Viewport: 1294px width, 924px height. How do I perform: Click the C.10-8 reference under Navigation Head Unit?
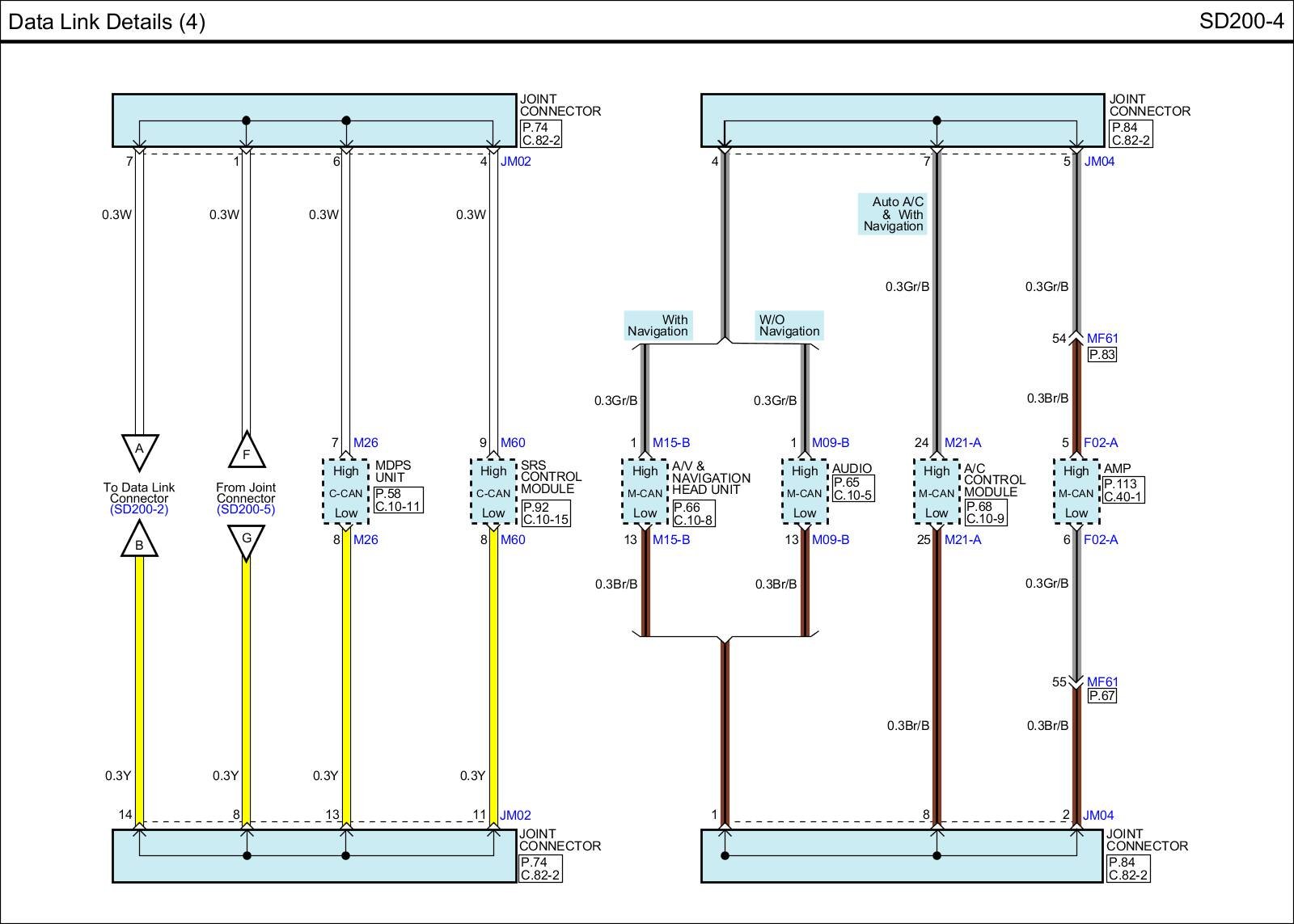pyautogui.click(x=693, y=520)
